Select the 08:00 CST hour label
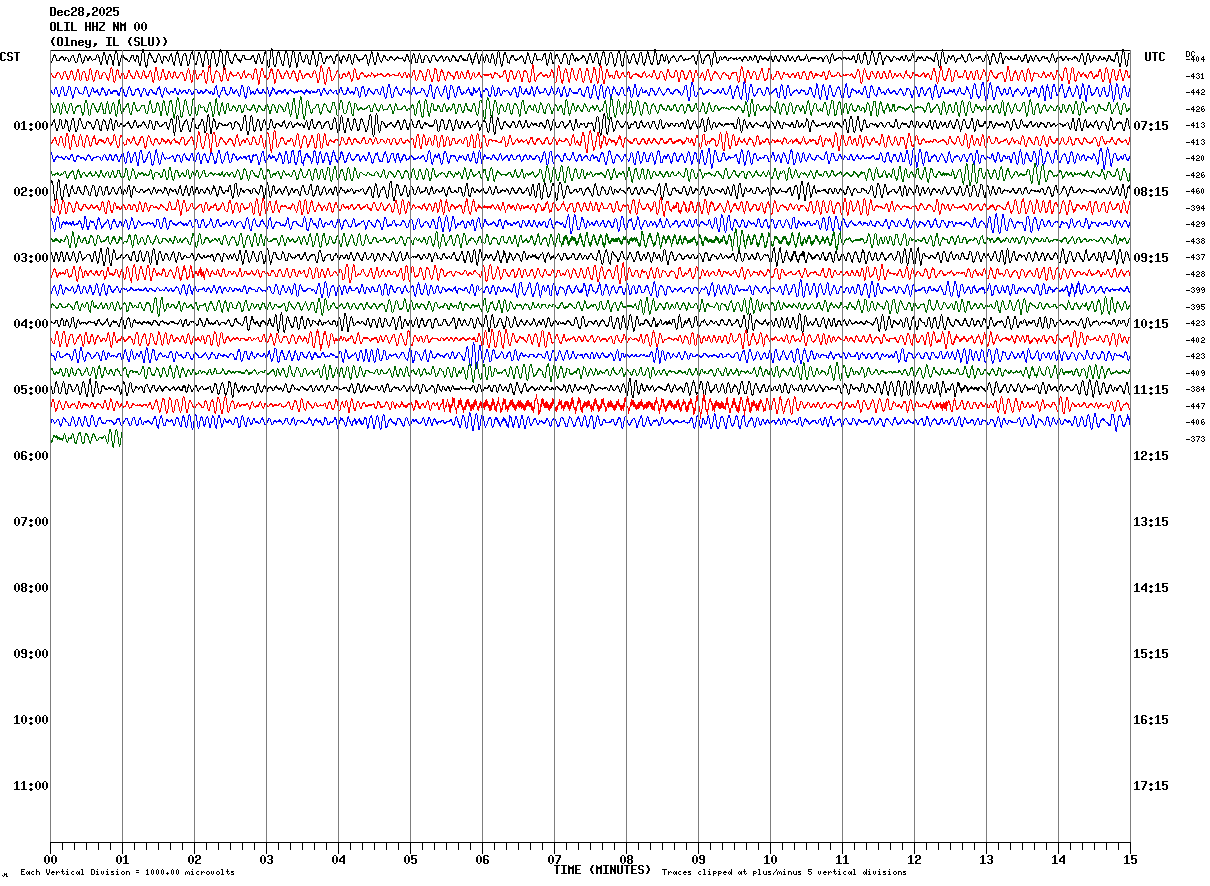 (31, 588)
